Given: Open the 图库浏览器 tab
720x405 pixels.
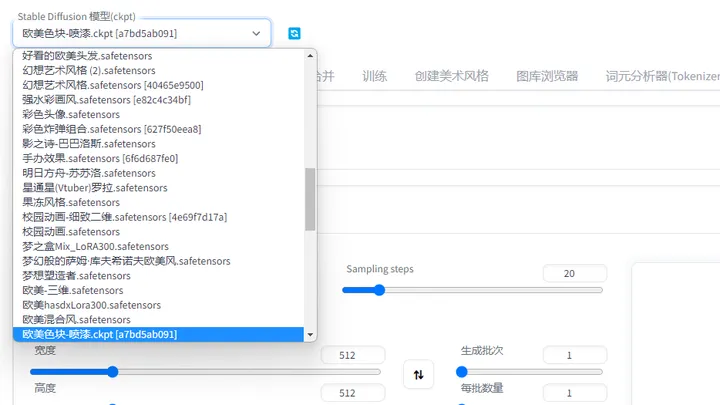Looking at the screenshot, I should [x=547, y=76].
